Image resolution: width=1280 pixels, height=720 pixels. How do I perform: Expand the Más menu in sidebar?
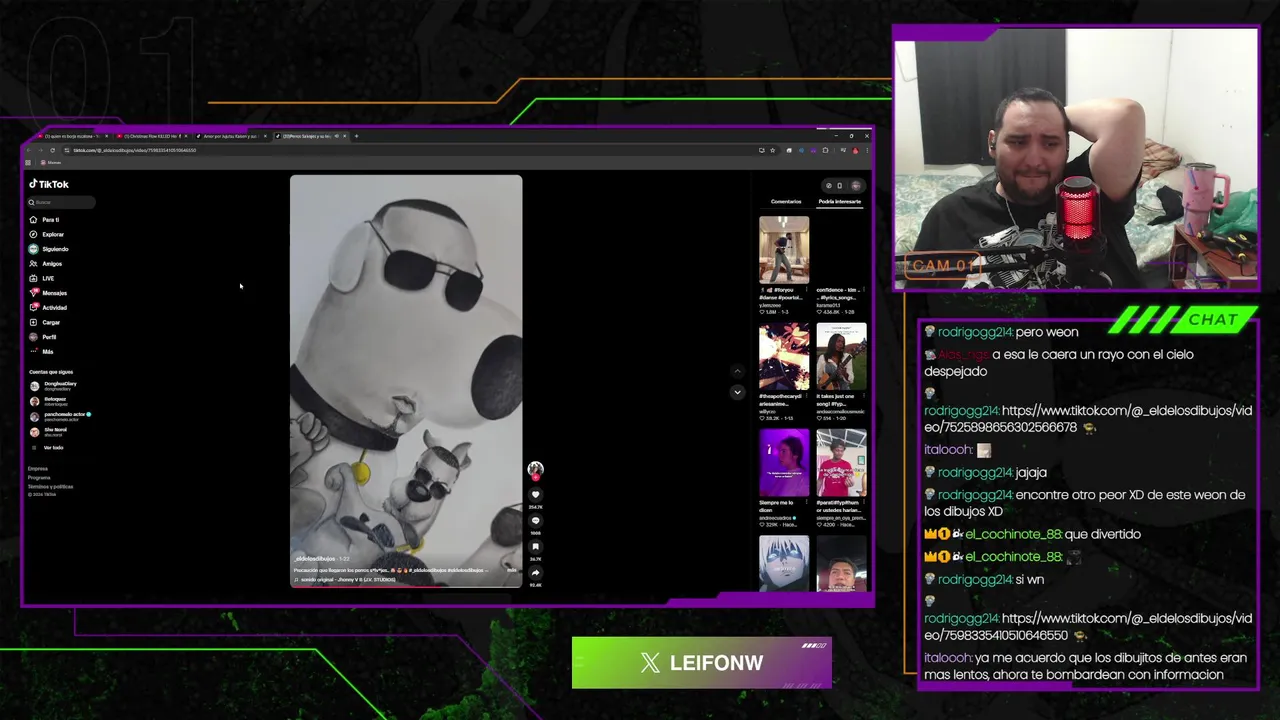(x=41, y=351)
